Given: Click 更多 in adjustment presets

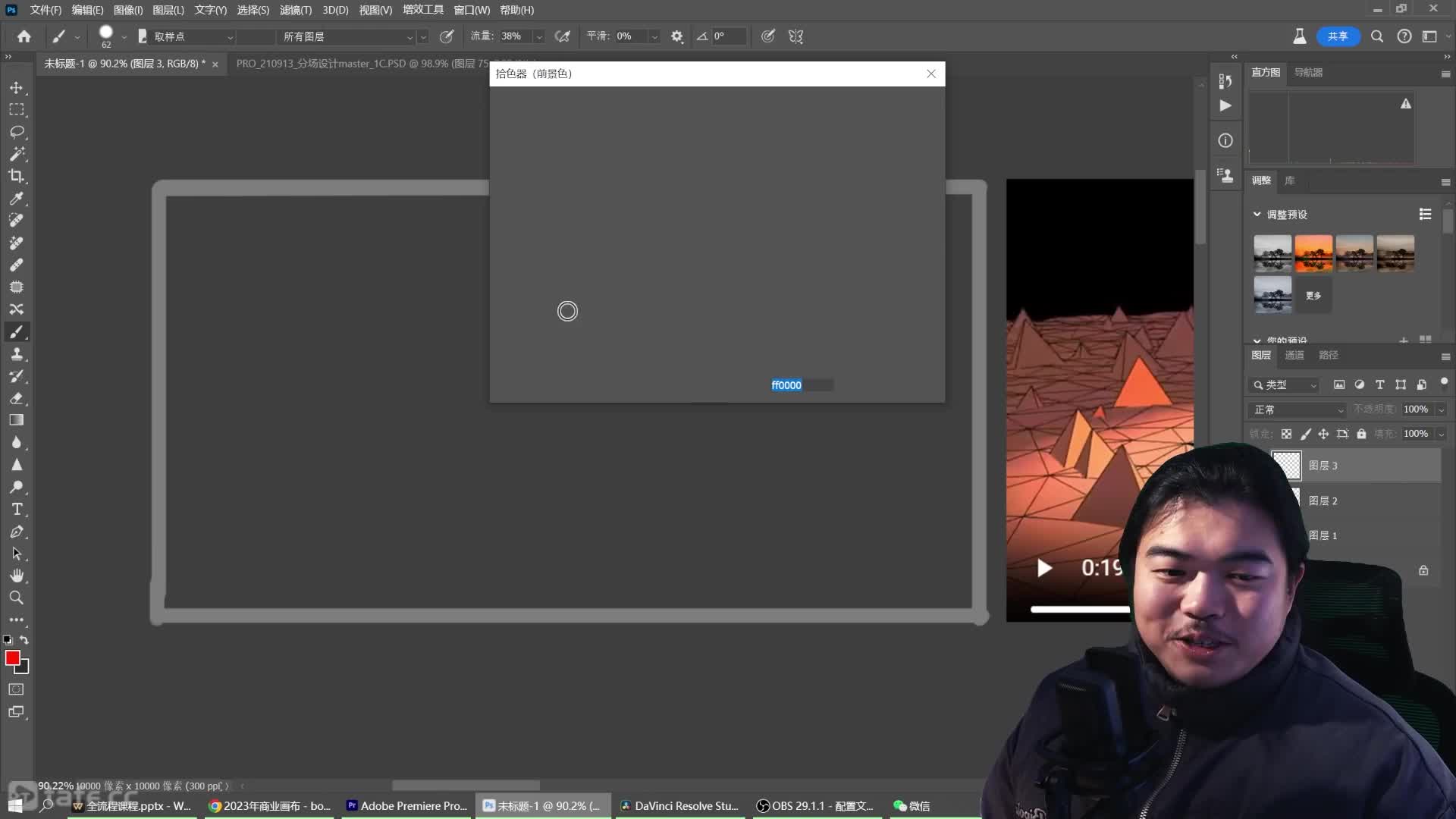Looking at the screenshot, I should [x=1313, y=296].
